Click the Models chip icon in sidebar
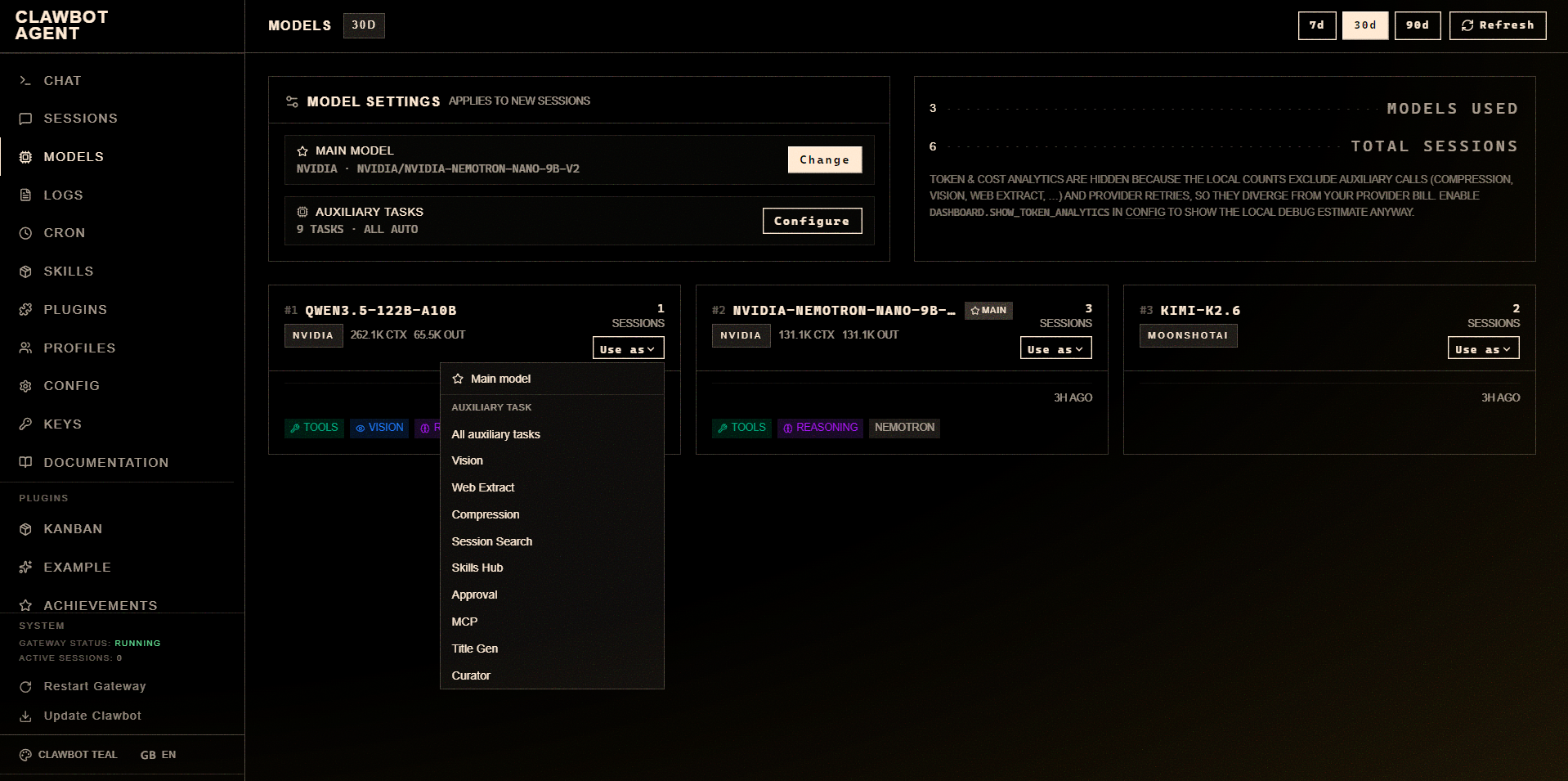Viewport: 1568px width, 781px height. 25,157
